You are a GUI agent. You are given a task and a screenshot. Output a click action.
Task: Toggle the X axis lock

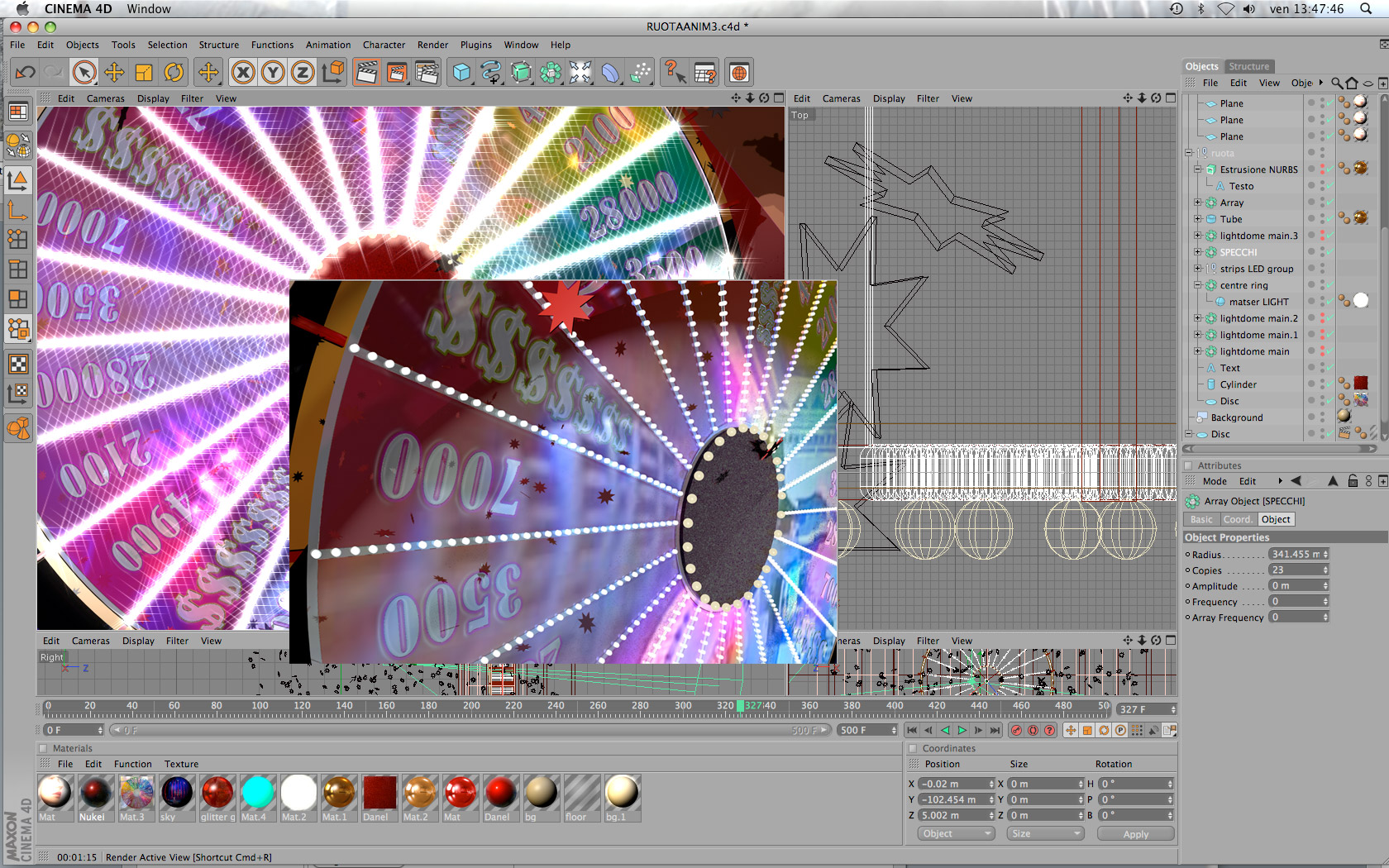pyautogui.click(x=243, y=73)
